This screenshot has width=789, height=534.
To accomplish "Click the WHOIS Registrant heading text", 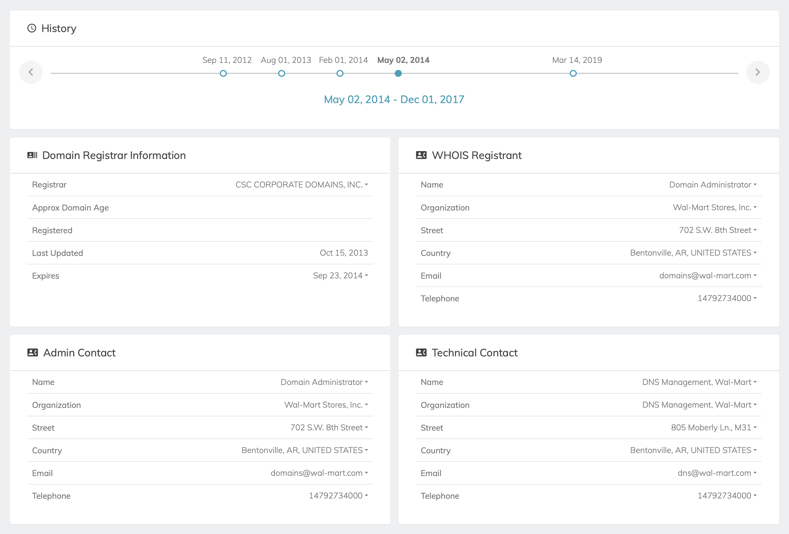I will click(x=477, y=155).
